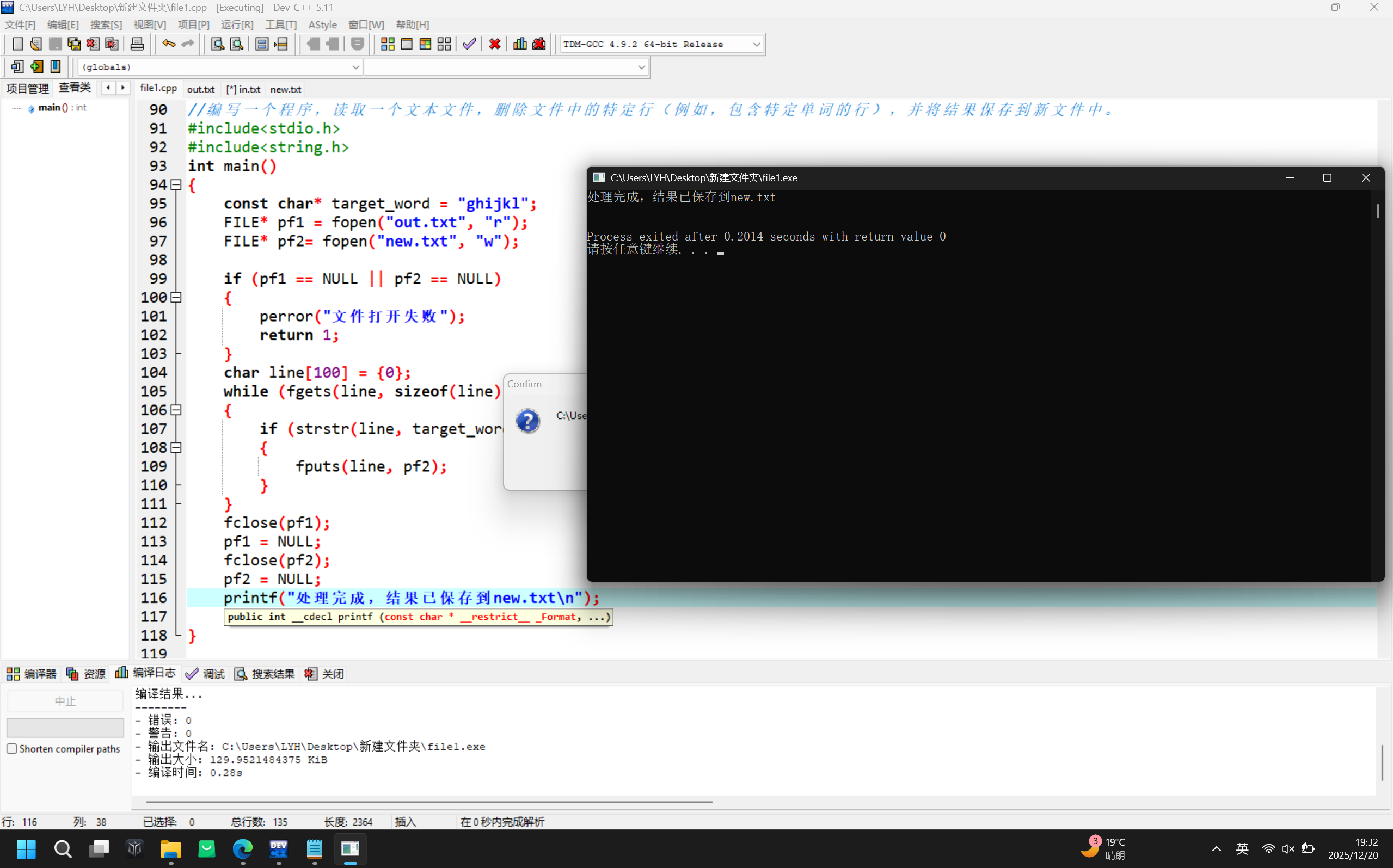Image resolution: width=1393 pixels, height=868 pixels.
Task: Open Microsoft Edge from the taskbar
Action: (242, 848)
